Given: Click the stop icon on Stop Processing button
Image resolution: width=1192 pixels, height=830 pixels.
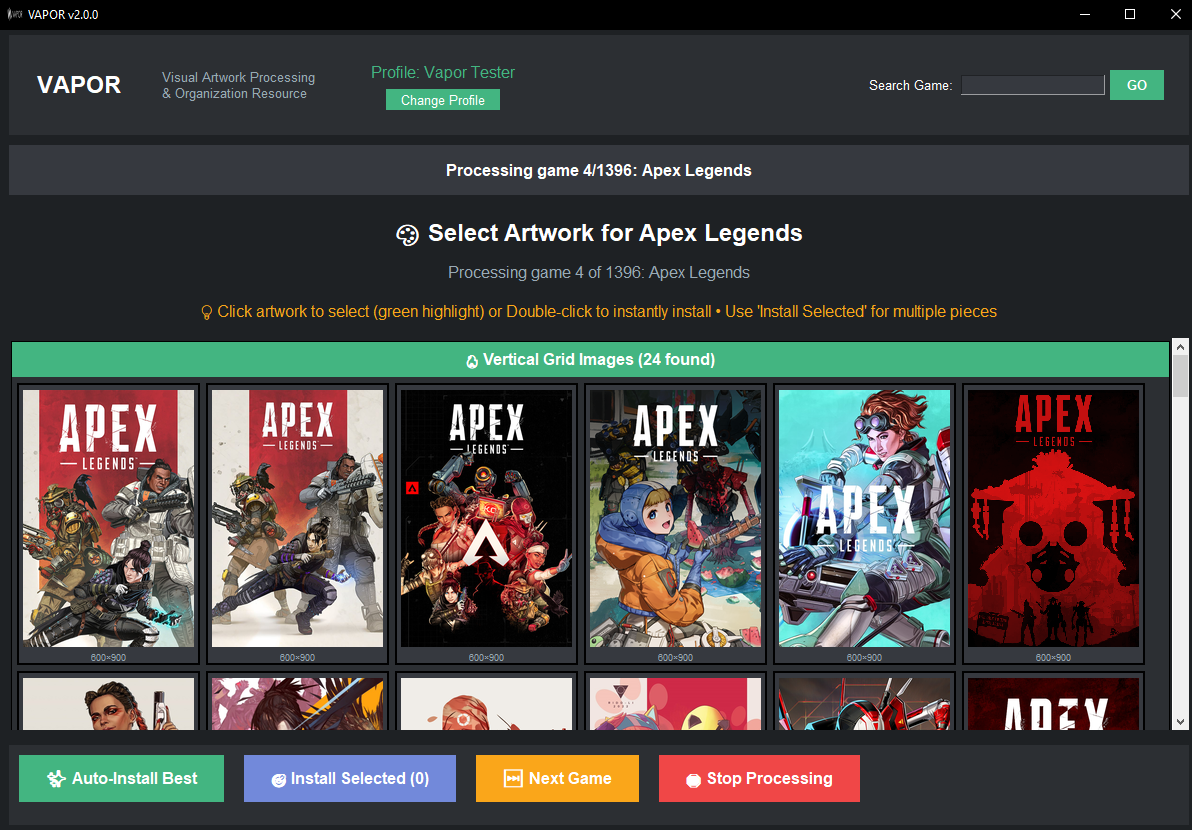Looking at the screenshot, I should point(693,780).
